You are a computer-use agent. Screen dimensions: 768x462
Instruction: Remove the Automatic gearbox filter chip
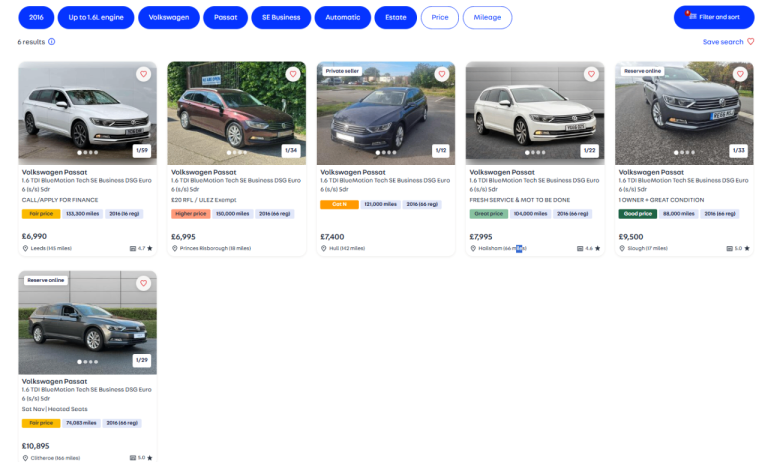pos(342,17)
